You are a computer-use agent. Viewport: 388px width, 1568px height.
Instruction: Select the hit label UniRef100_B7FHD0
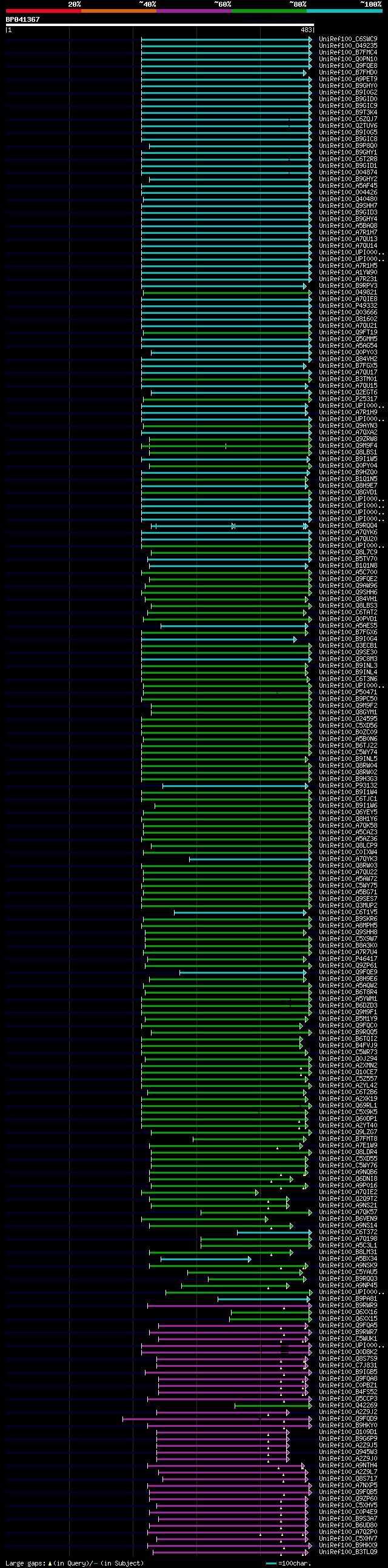[x=348, y=73]
